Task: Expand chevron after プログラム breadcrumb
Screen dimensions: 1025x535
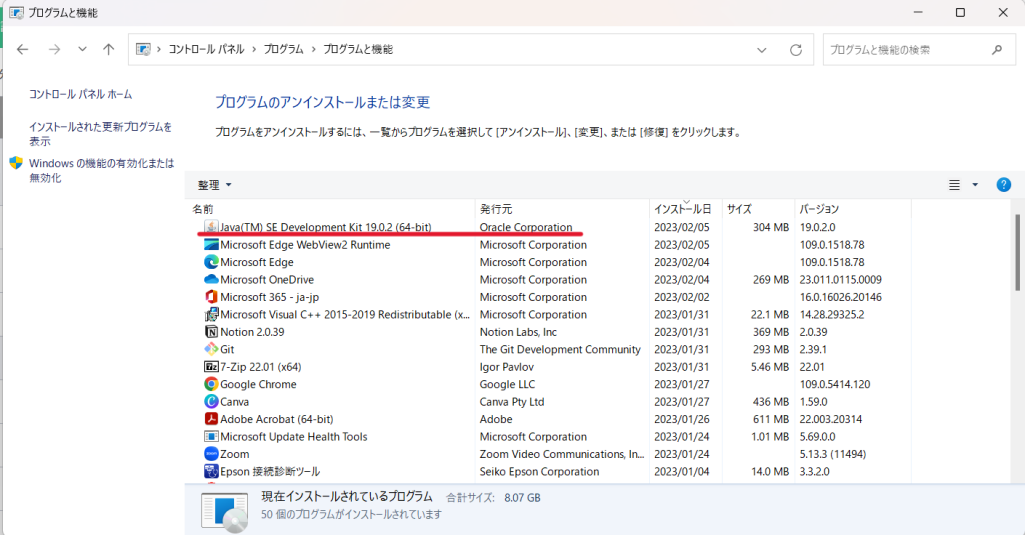Action: pyautogui.click(x=313, y=49)
